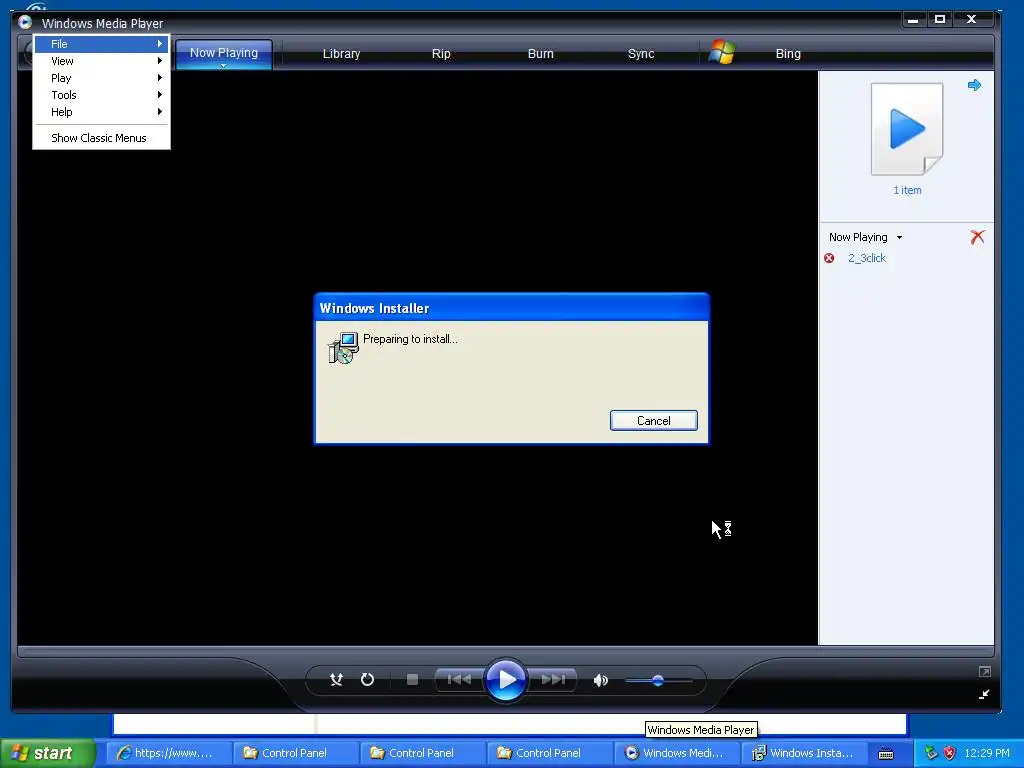The height and width of the screenshot is (768, 1024).
Task: Click the installer icon in dialog
Action: [x=343, y=347]
